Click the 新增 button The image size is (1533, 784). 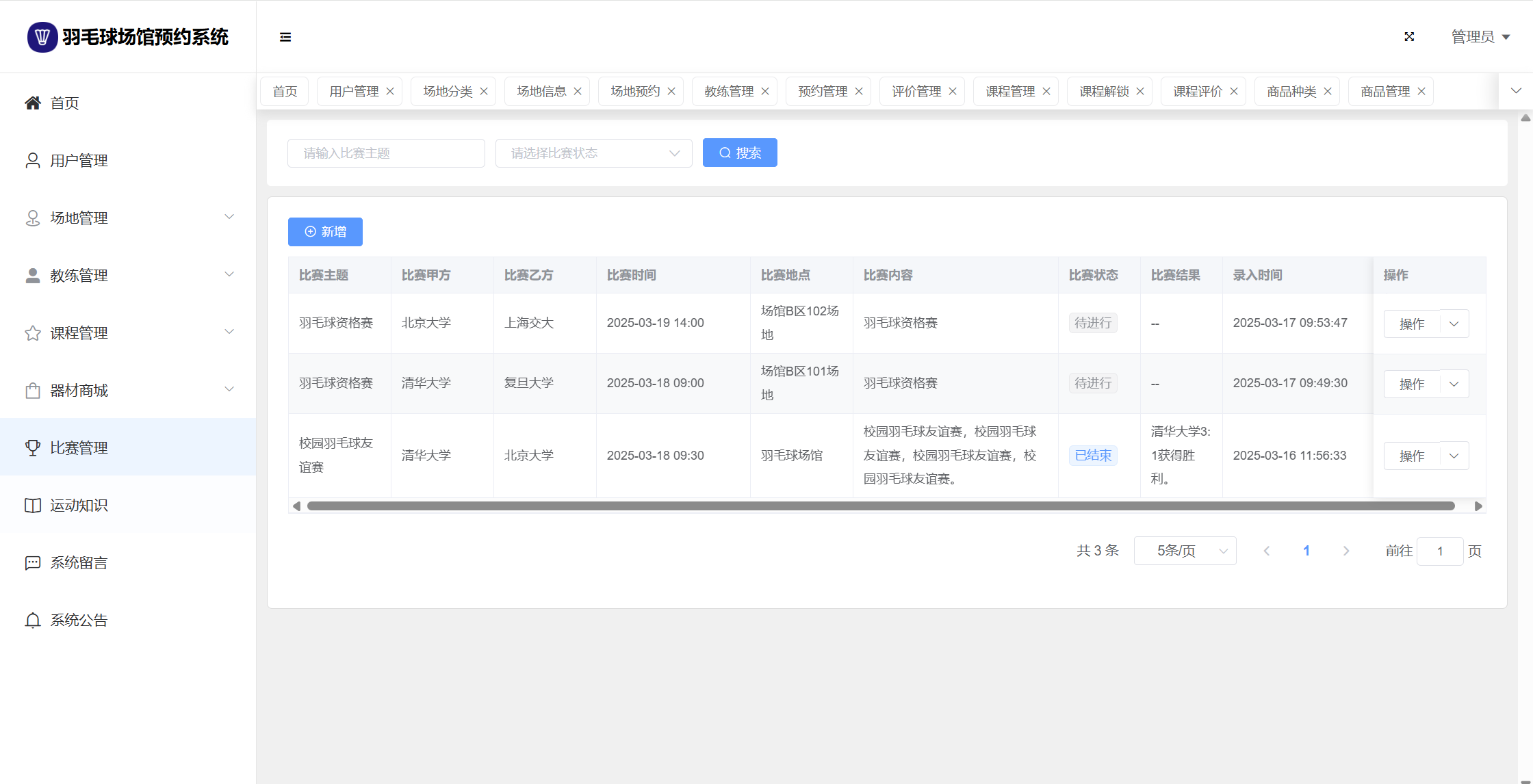click(325, 232)
